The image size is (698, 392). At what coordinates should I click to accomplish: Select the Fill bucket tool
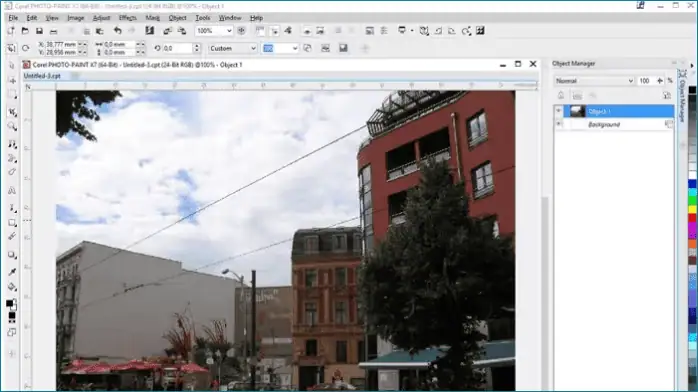[x=12, y=287]
